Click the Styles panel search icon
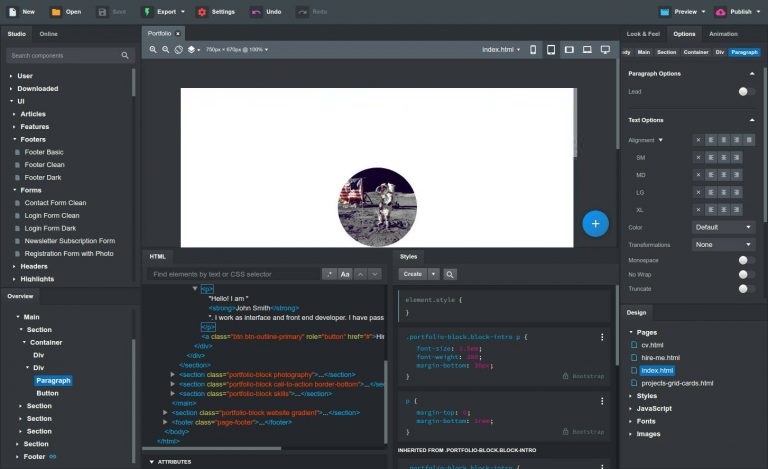 [450, 274]
